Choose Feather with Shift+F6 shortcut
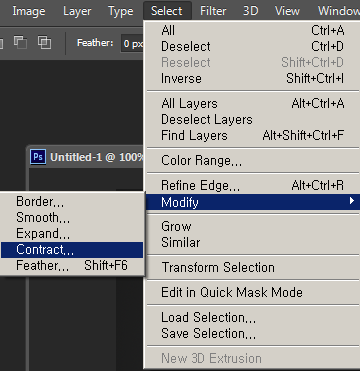 tap(72, 266)
